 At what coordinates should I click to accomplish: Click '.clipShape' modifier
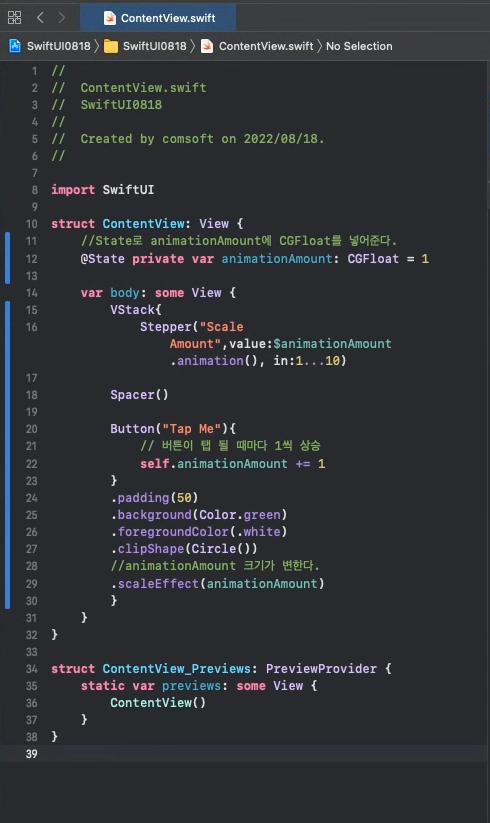point(147,549)
